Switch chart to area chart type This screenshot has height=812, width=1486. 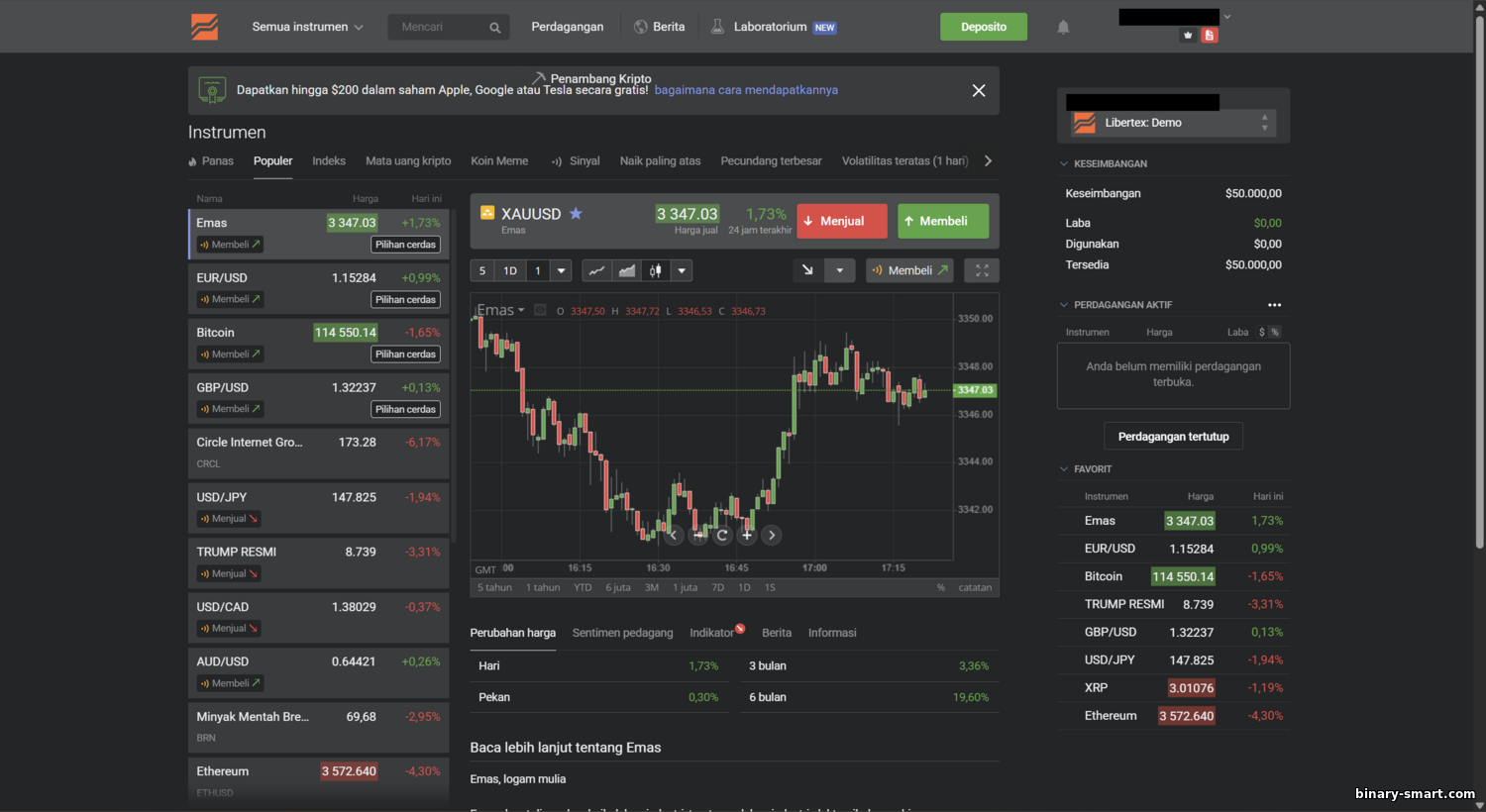click(626, 270)
